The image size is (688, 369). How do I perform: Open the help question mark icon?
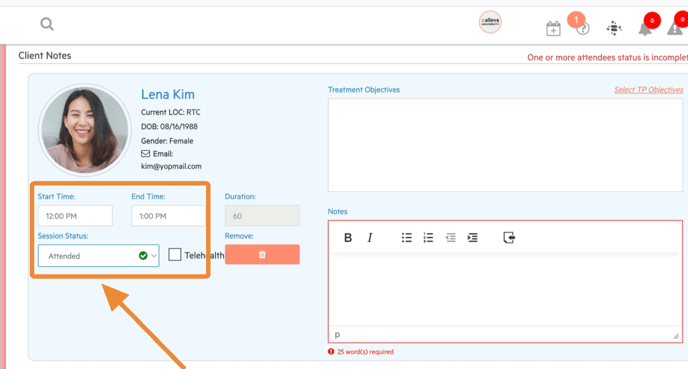(583, 29)
